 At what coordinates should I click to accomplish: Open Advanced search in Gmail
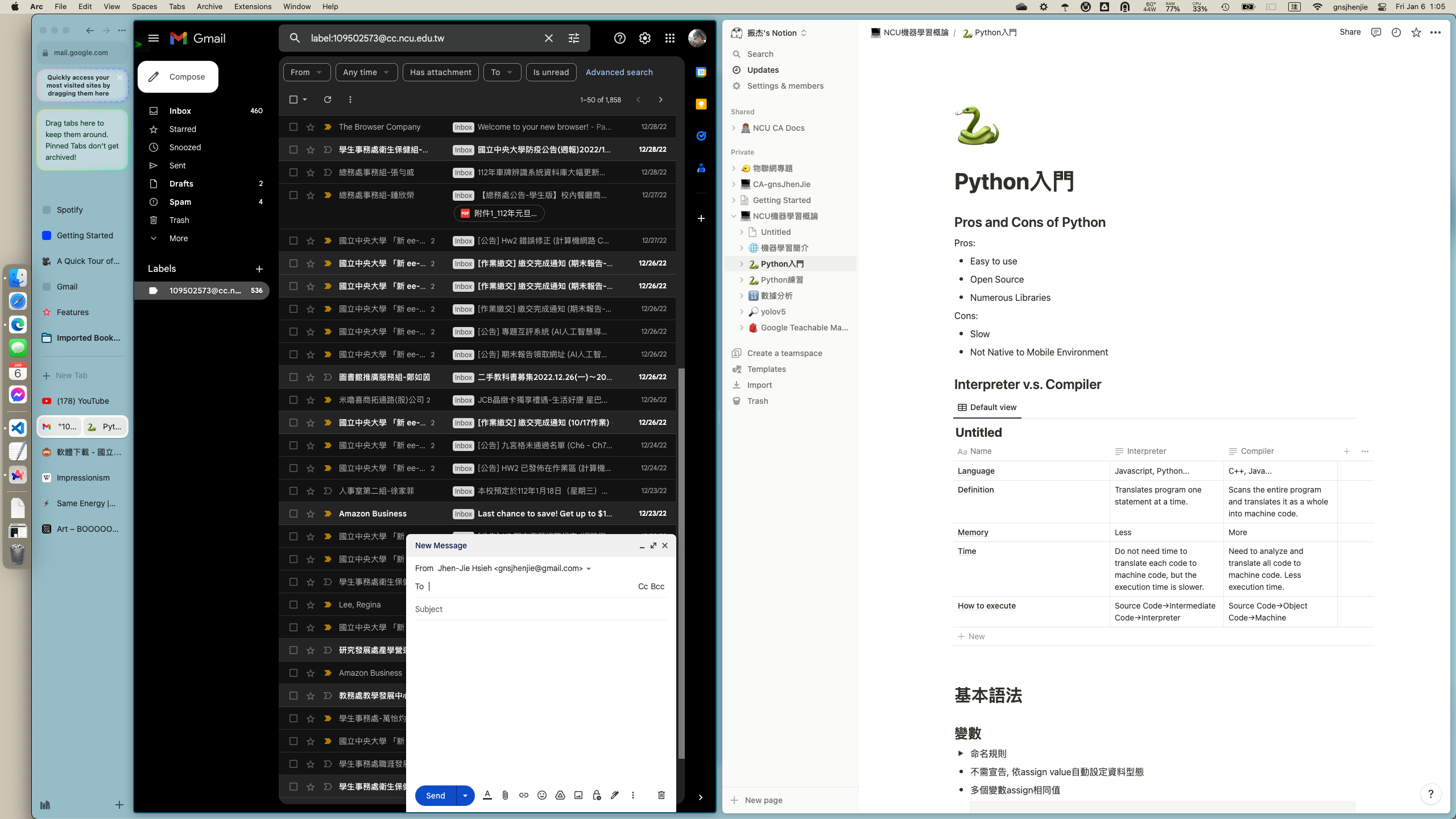[x=619, y=72]
